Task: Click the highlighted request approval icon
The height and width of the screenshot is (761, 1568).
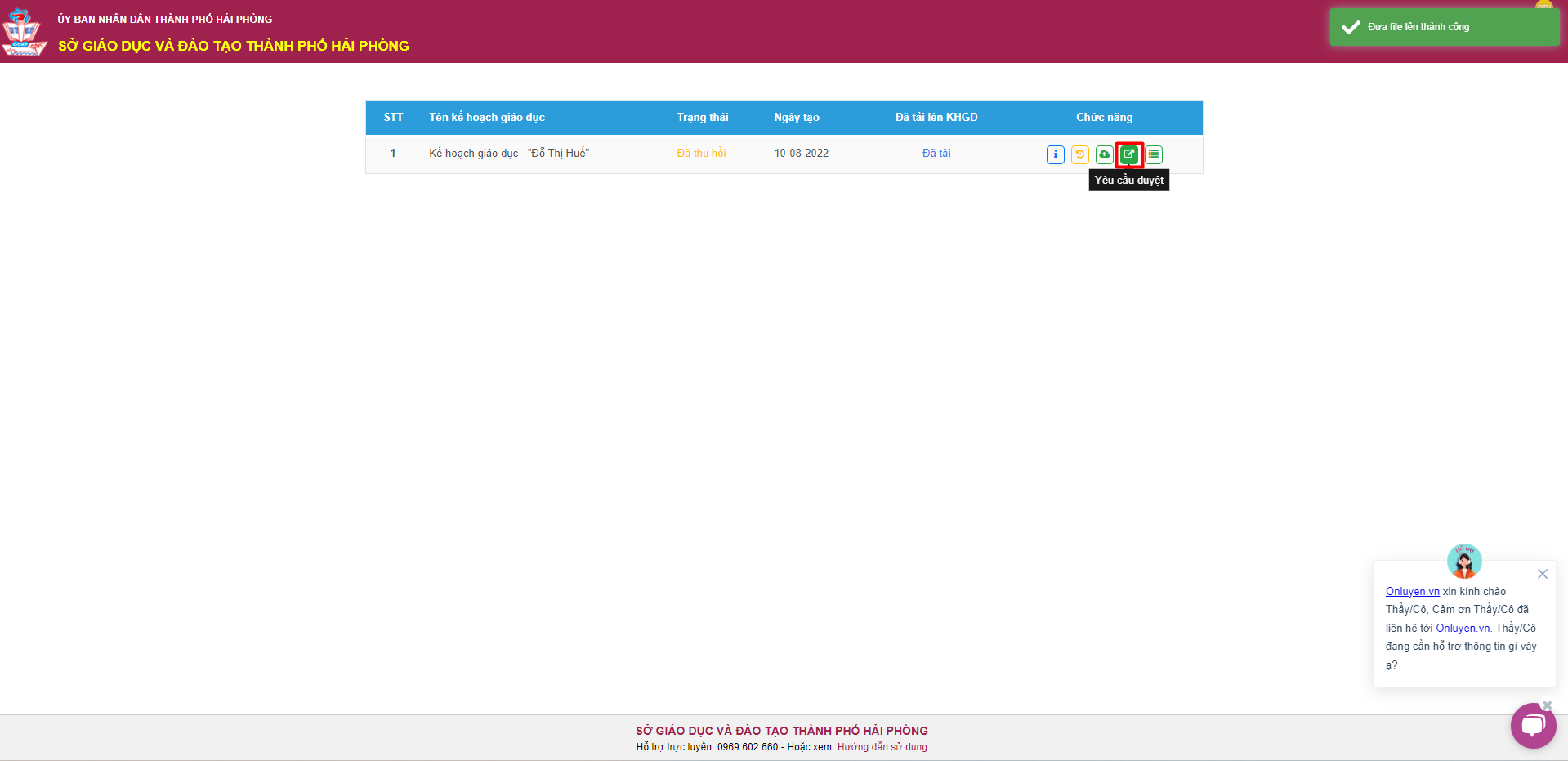Action: pyautogui.click(x=1129, y=154)
